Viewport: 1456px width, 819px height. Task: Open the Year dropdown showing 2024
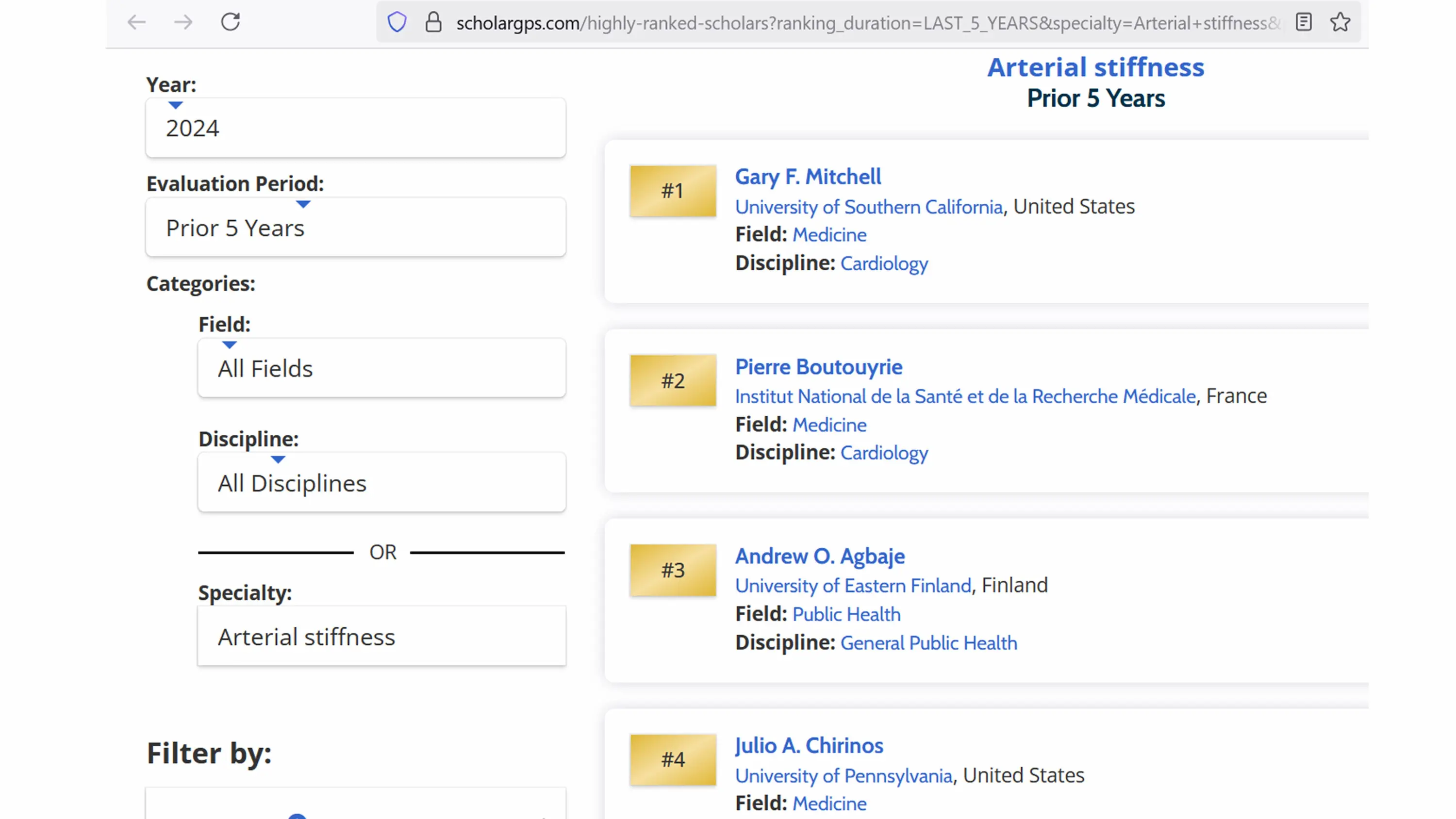356,128
